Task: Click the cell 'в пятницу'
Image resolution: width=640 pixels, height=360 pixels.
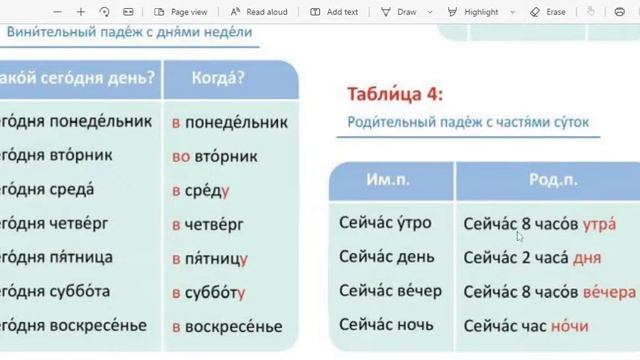Action: coord(210,259)
